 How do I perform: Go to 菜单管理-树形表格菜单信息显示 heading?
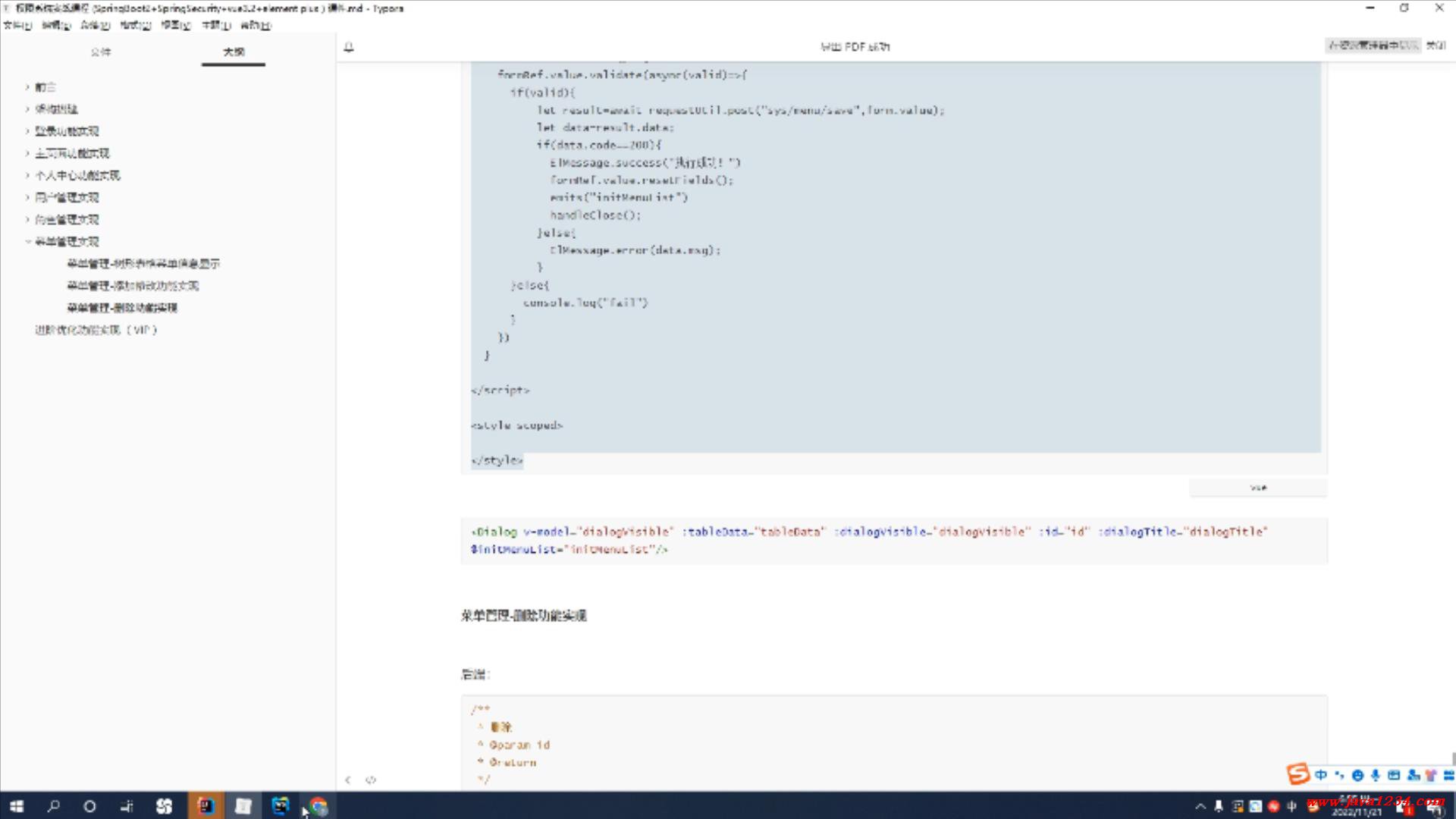pos(143,264)
